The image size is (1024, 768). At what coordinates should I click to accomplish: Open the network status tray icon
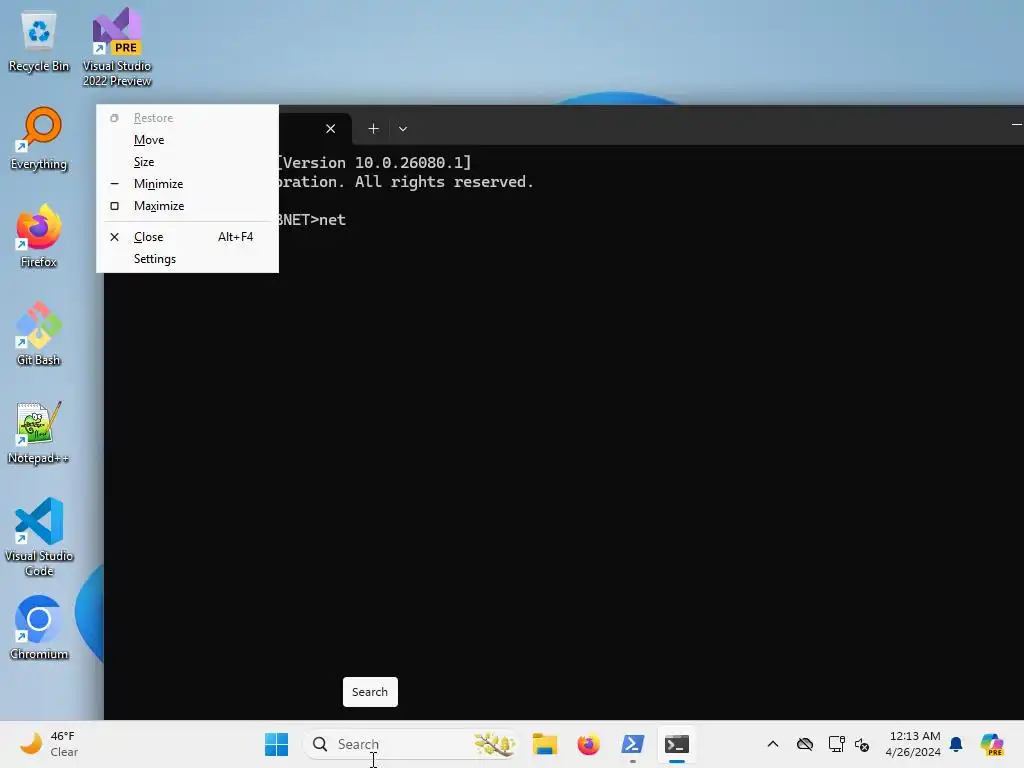click(x=837, y=744)
